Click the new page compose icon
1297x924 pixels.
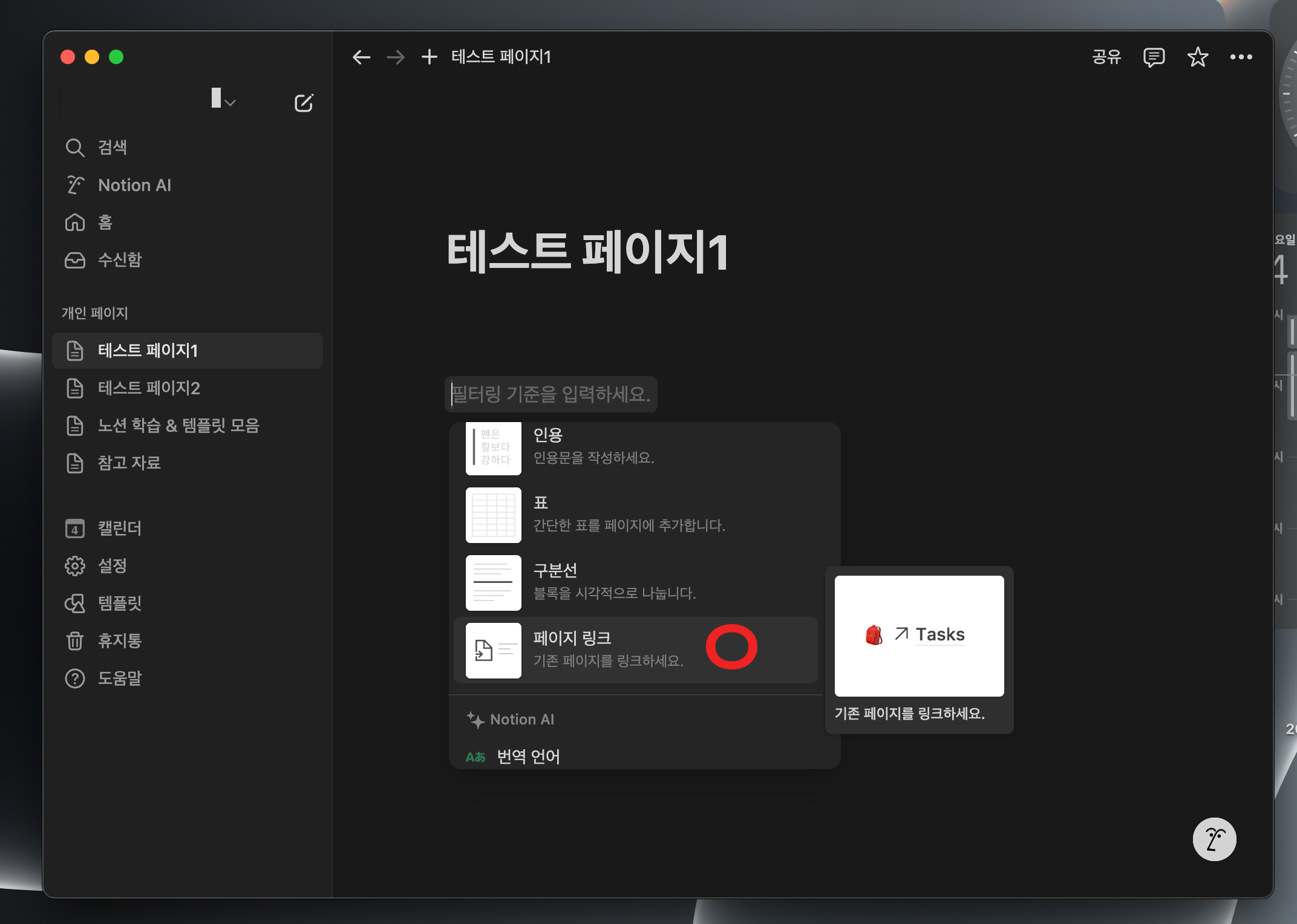tap(303, 103)
